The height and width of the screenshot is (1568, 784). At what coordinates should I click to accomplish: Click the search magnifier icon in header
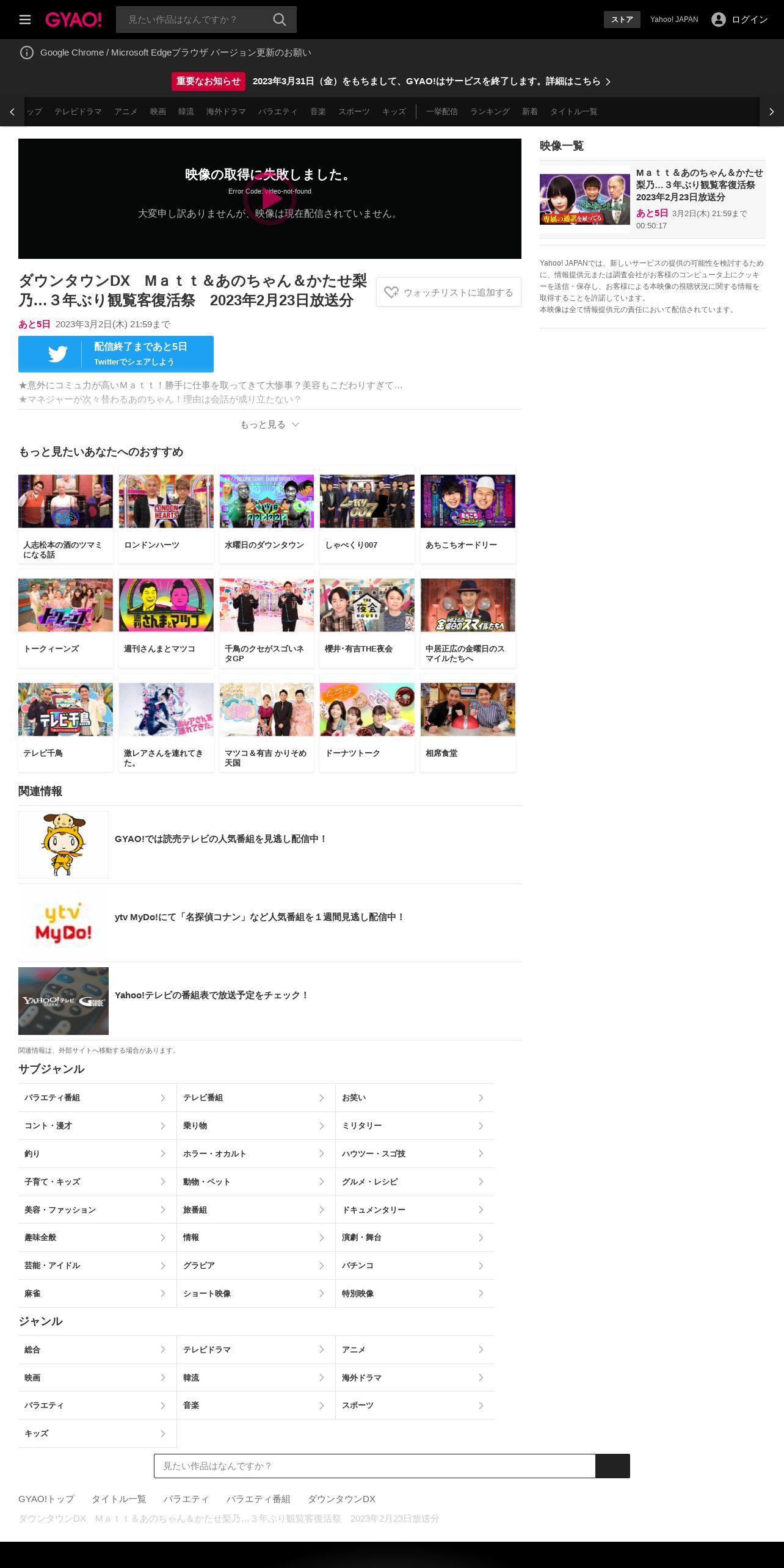280,20
